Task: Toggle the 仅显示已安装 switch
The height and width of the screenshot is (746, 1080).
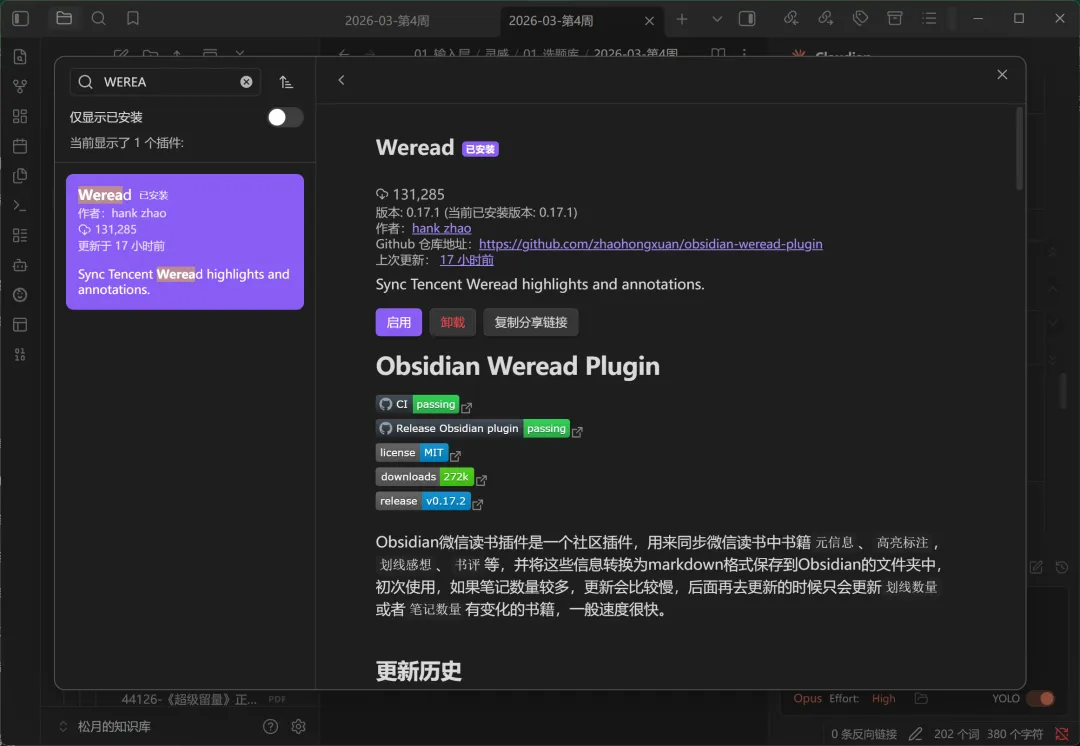Action: coord(284,117)
